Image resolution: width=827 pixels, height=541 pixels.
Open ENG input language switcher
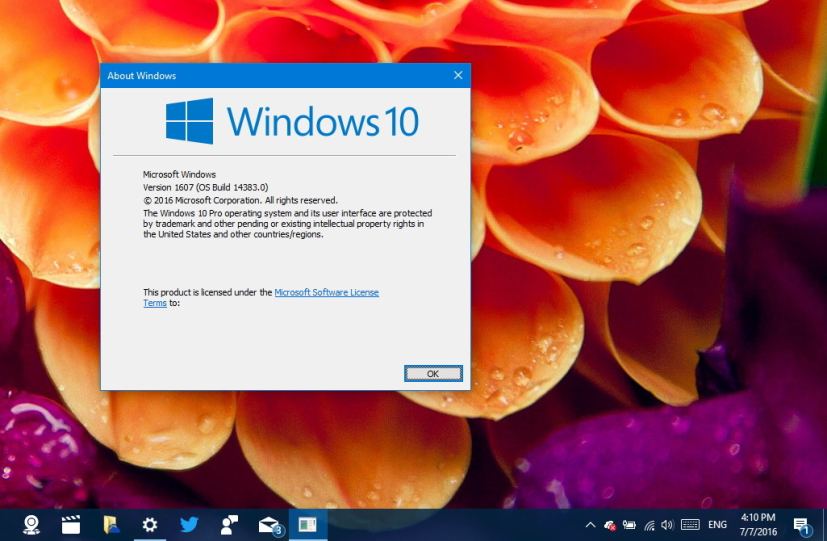point(717,524)
